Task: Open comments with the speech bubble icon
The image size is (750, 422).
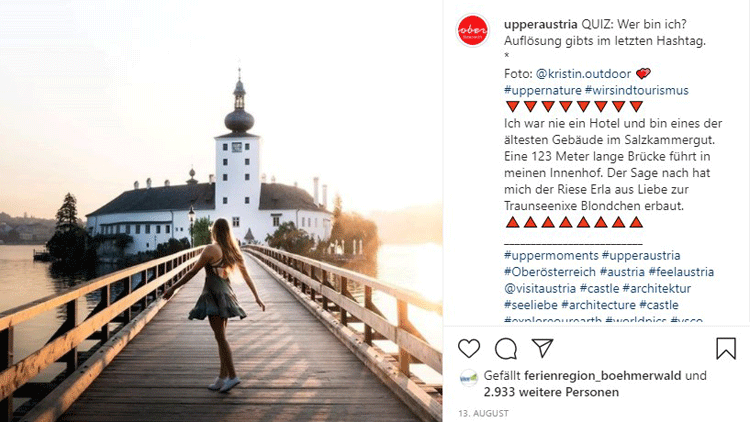Action: 506,348
